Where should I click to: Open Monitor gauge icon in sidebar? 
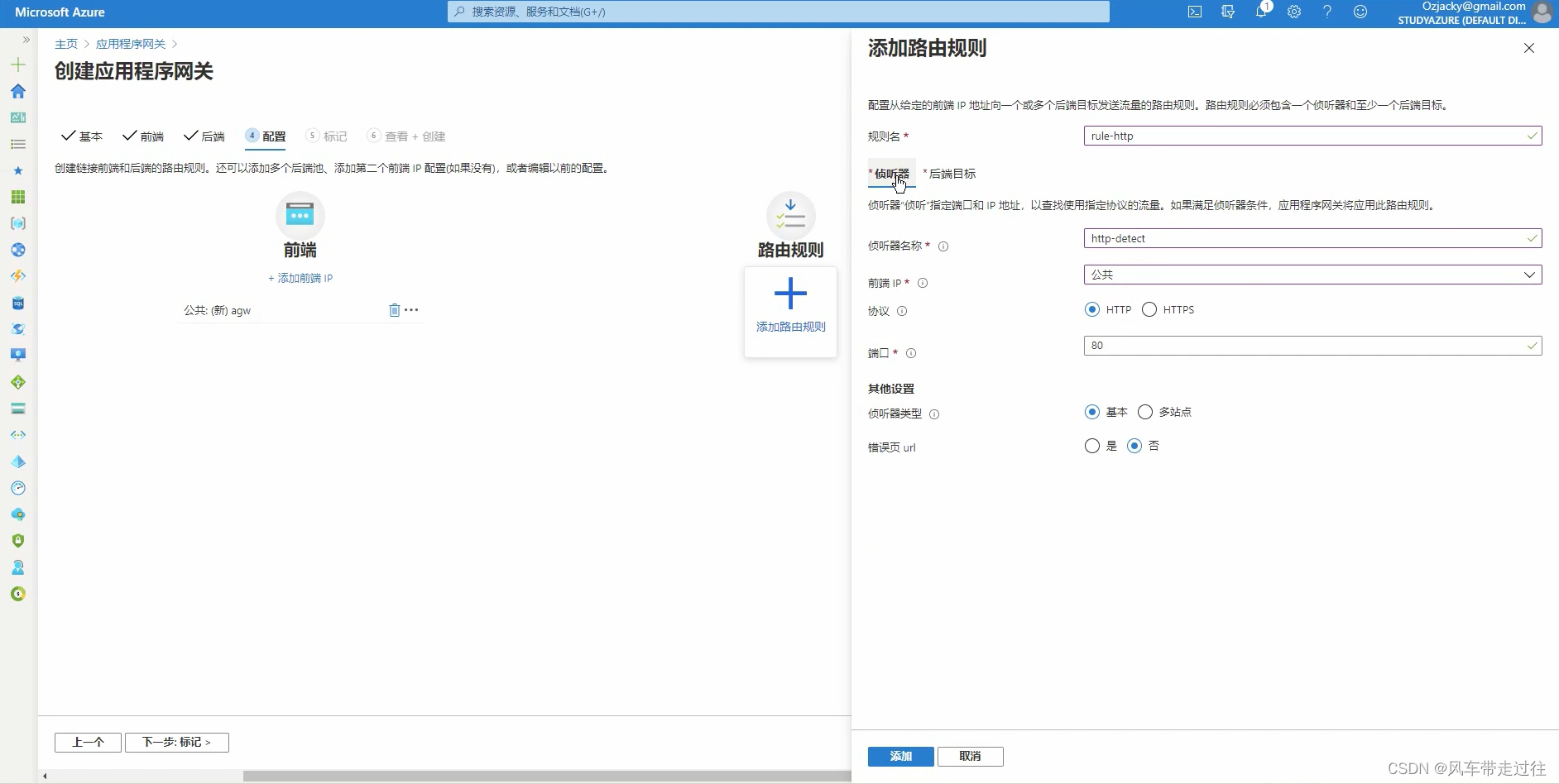(18, 488)
